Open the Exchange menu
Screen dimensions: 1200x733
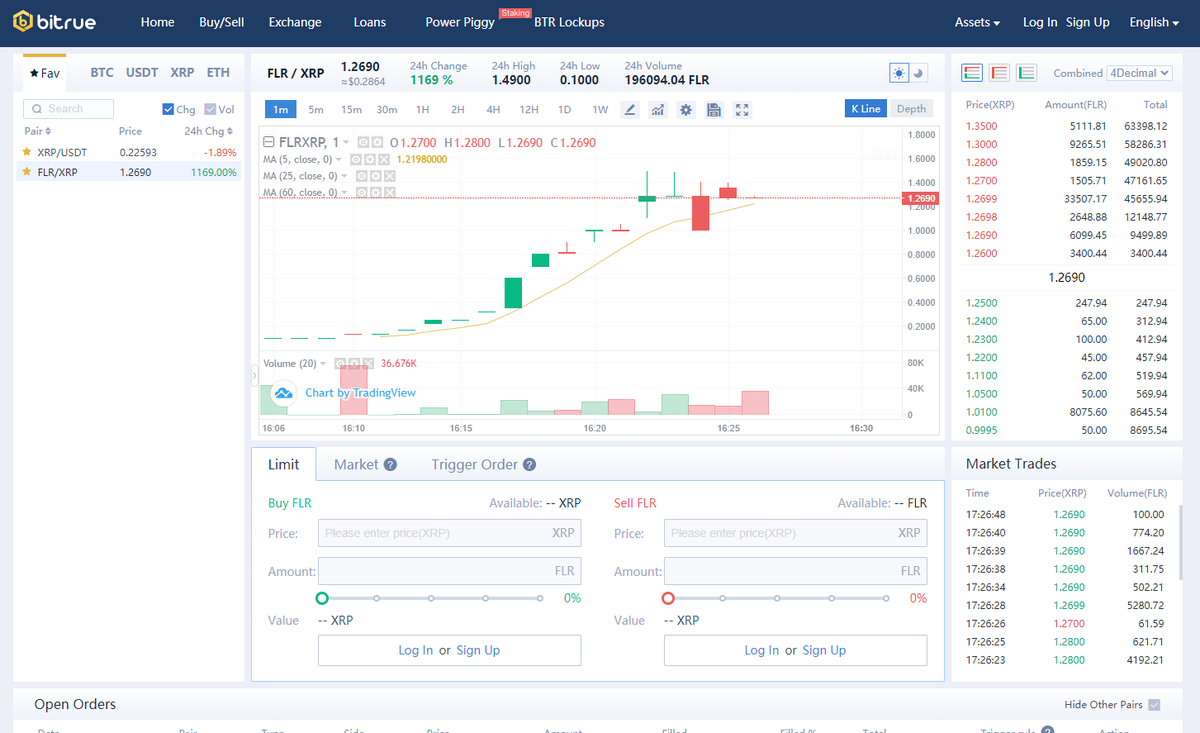coord(295,22)
